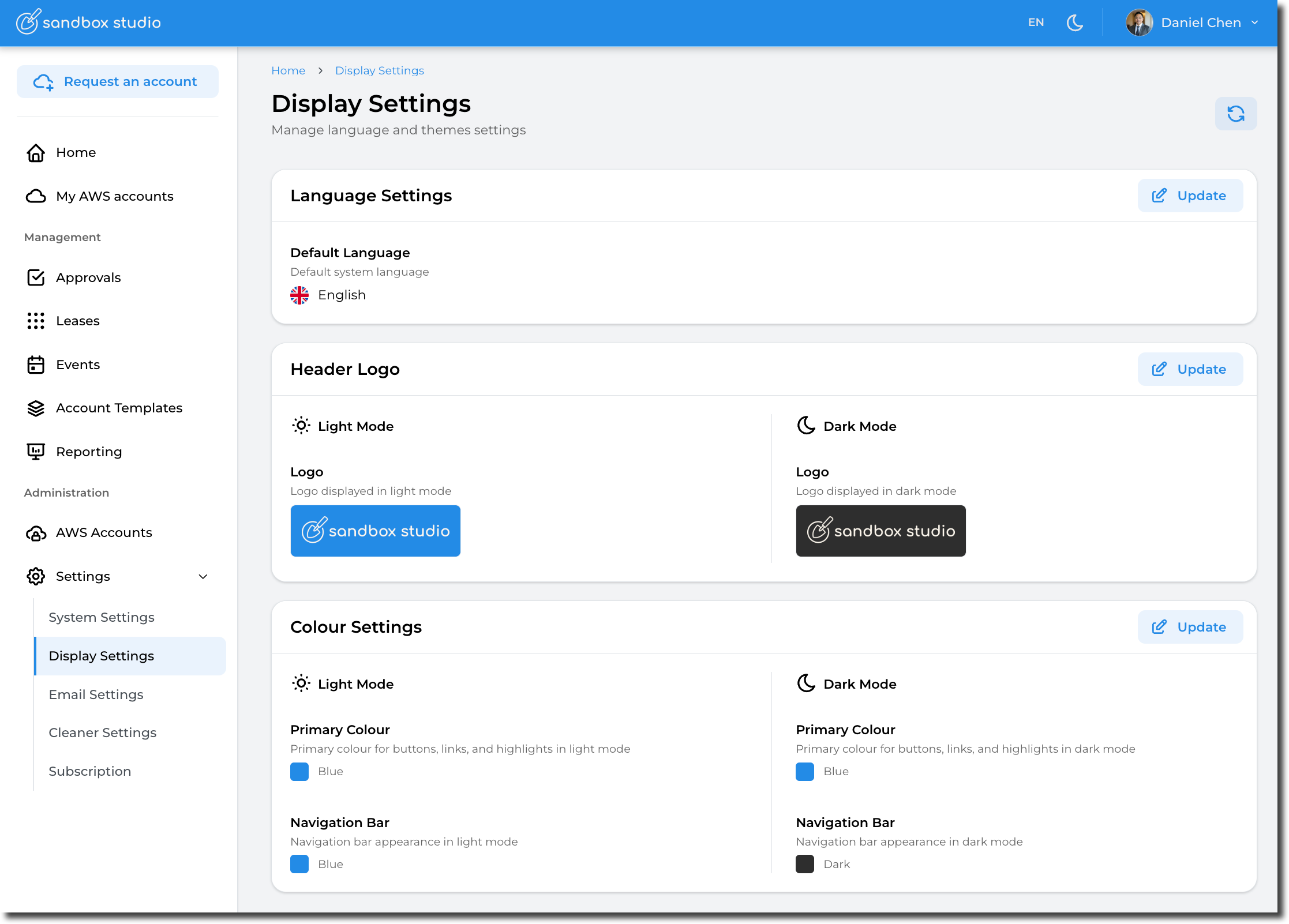Click Home breadcrumb link
The width and height of the screenshot is (1289, 924).
(x=288, y=70)
